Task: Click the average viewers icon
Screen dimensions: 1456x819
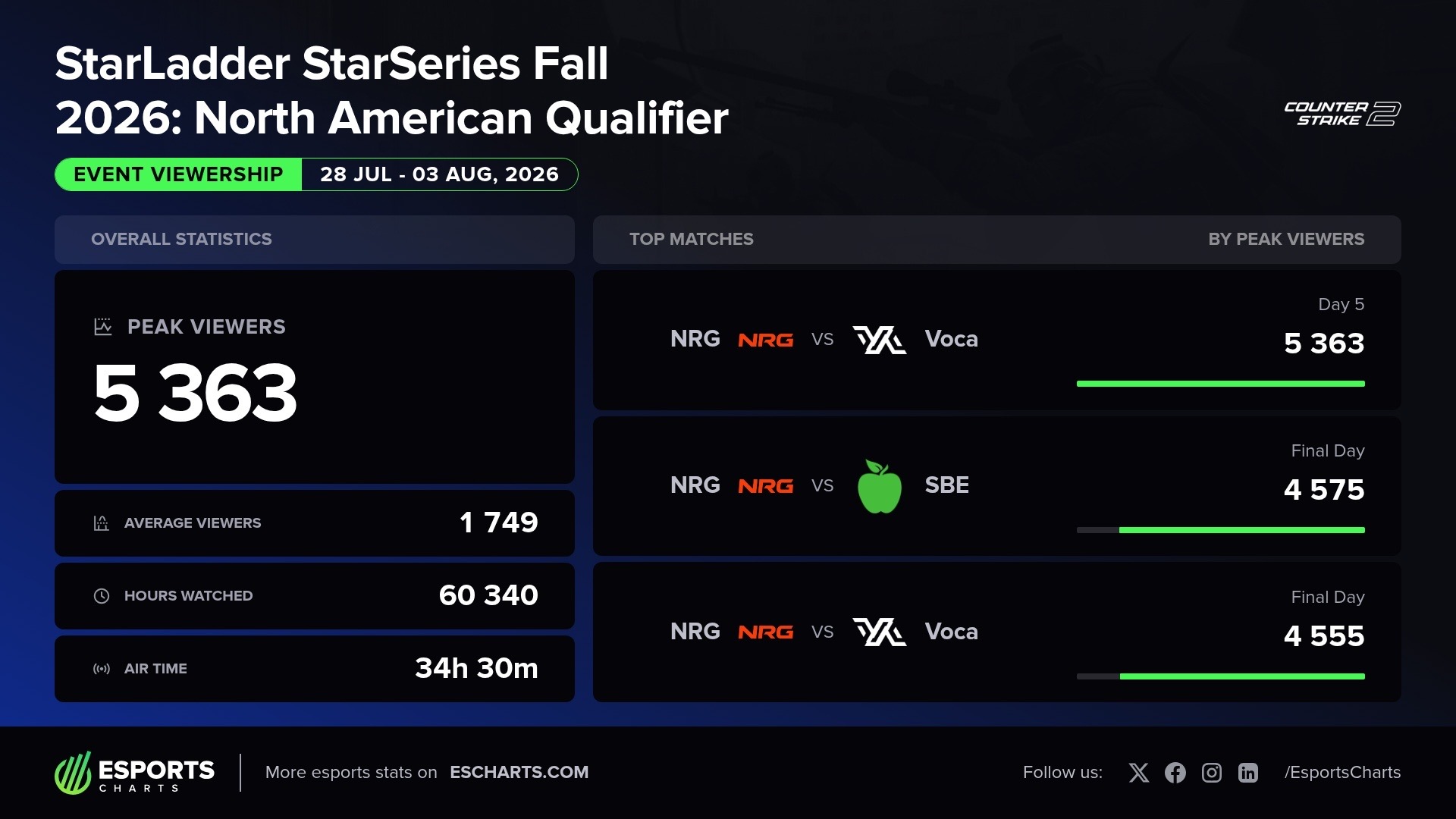Action: [102, 523]
